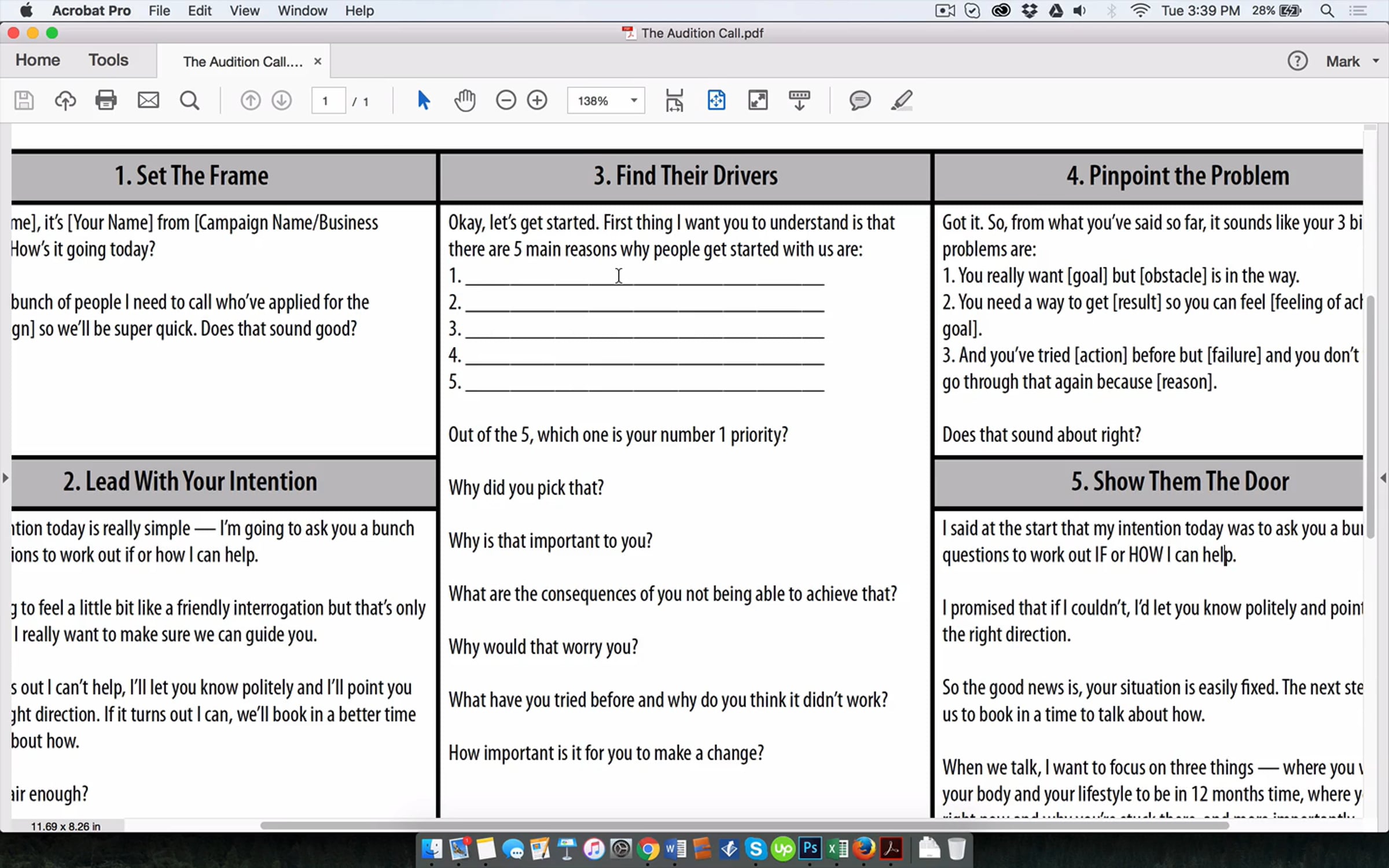
Task: Click the Home button
Action: [x=38, y=60]
